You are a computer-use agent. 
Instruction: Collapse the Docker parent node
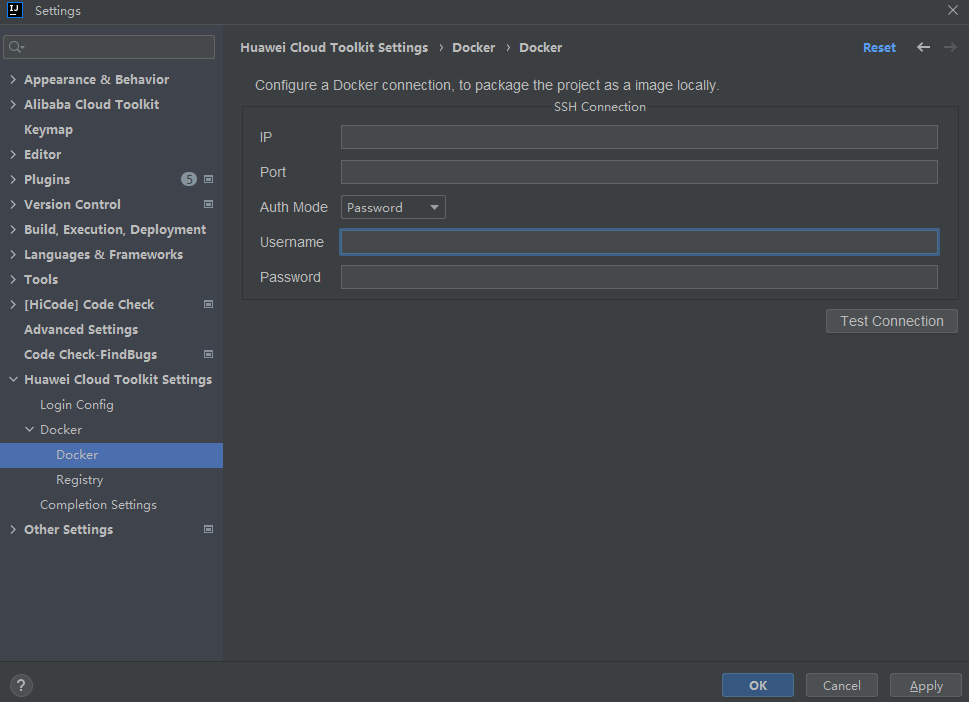coord(29,429)
